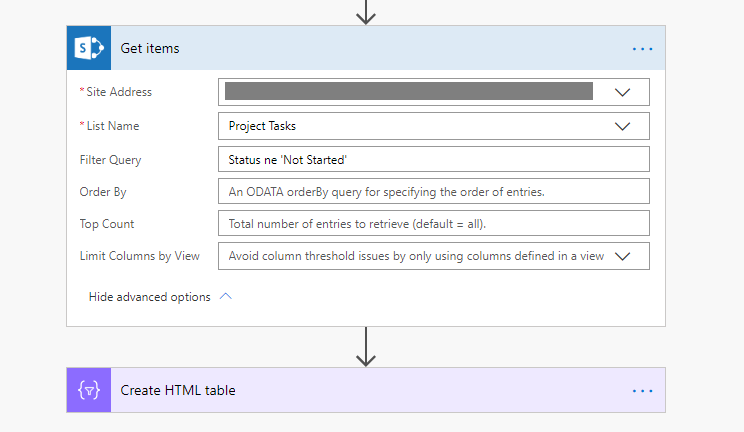
Task: Select the Top Count input field
Action: point(433,224)
